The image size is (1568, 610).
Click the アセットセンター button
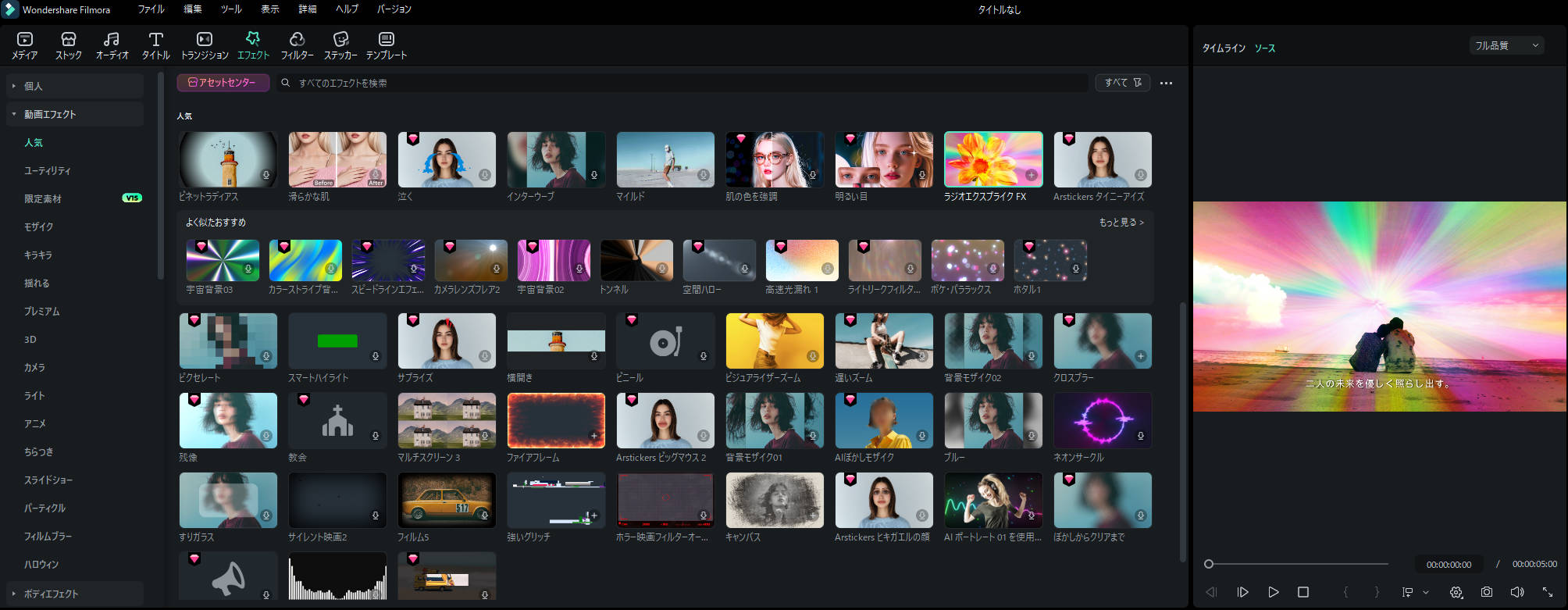tap(223, 83)
